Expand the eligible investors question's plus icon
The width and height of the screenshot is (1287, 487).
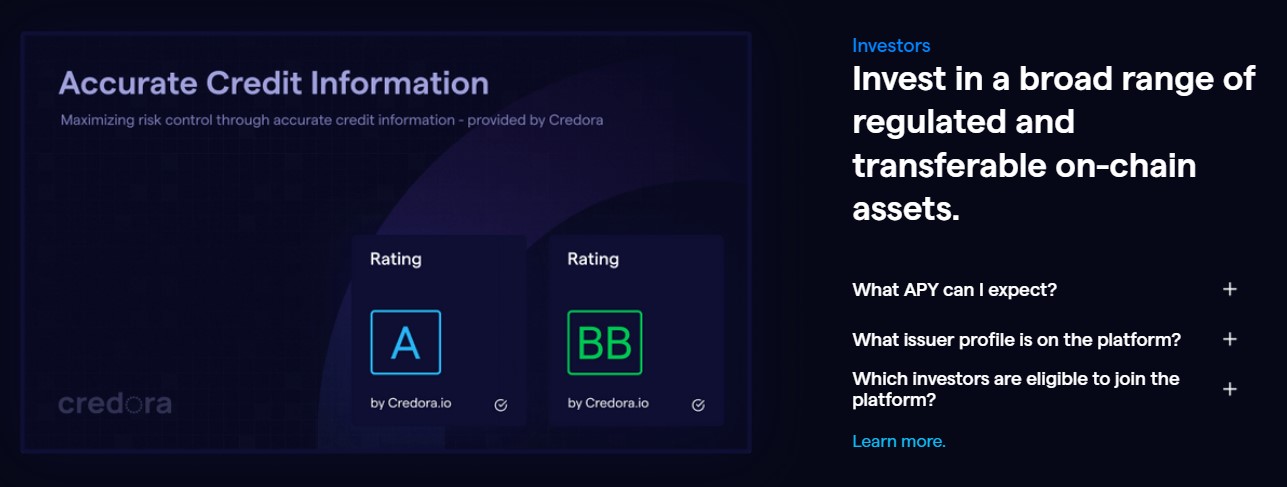[1230, 389]
